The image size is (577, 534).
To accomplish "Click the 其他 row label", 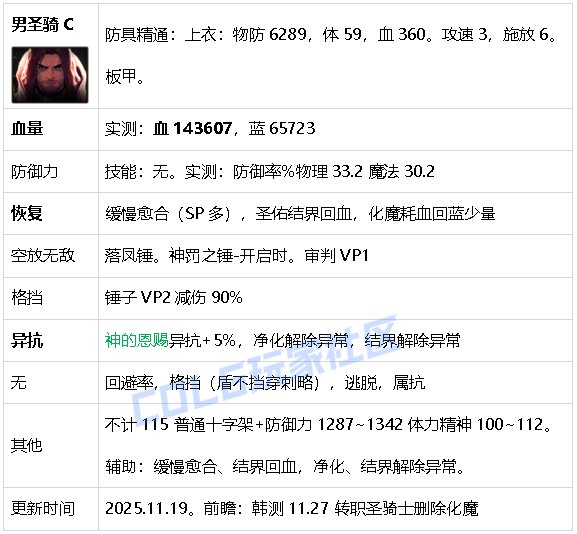I will coord(26,446).
